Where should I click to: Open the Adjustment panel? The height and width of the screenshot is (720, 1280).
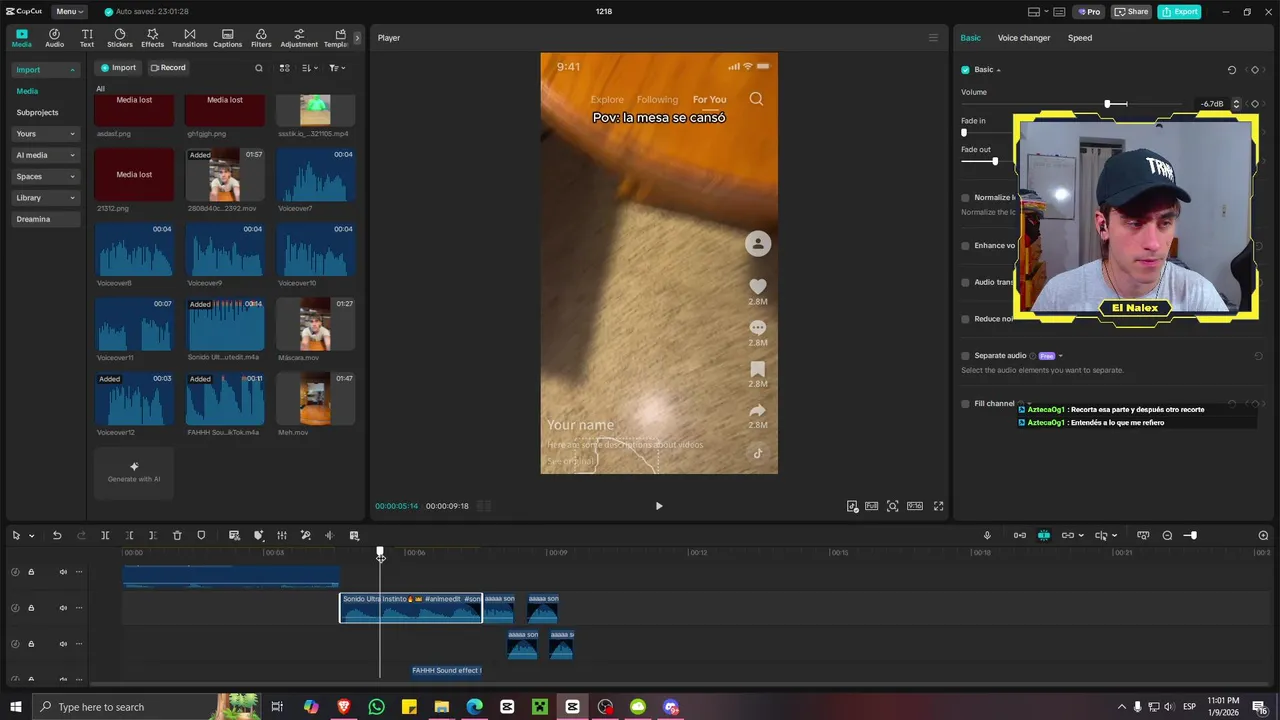[299, 38]
